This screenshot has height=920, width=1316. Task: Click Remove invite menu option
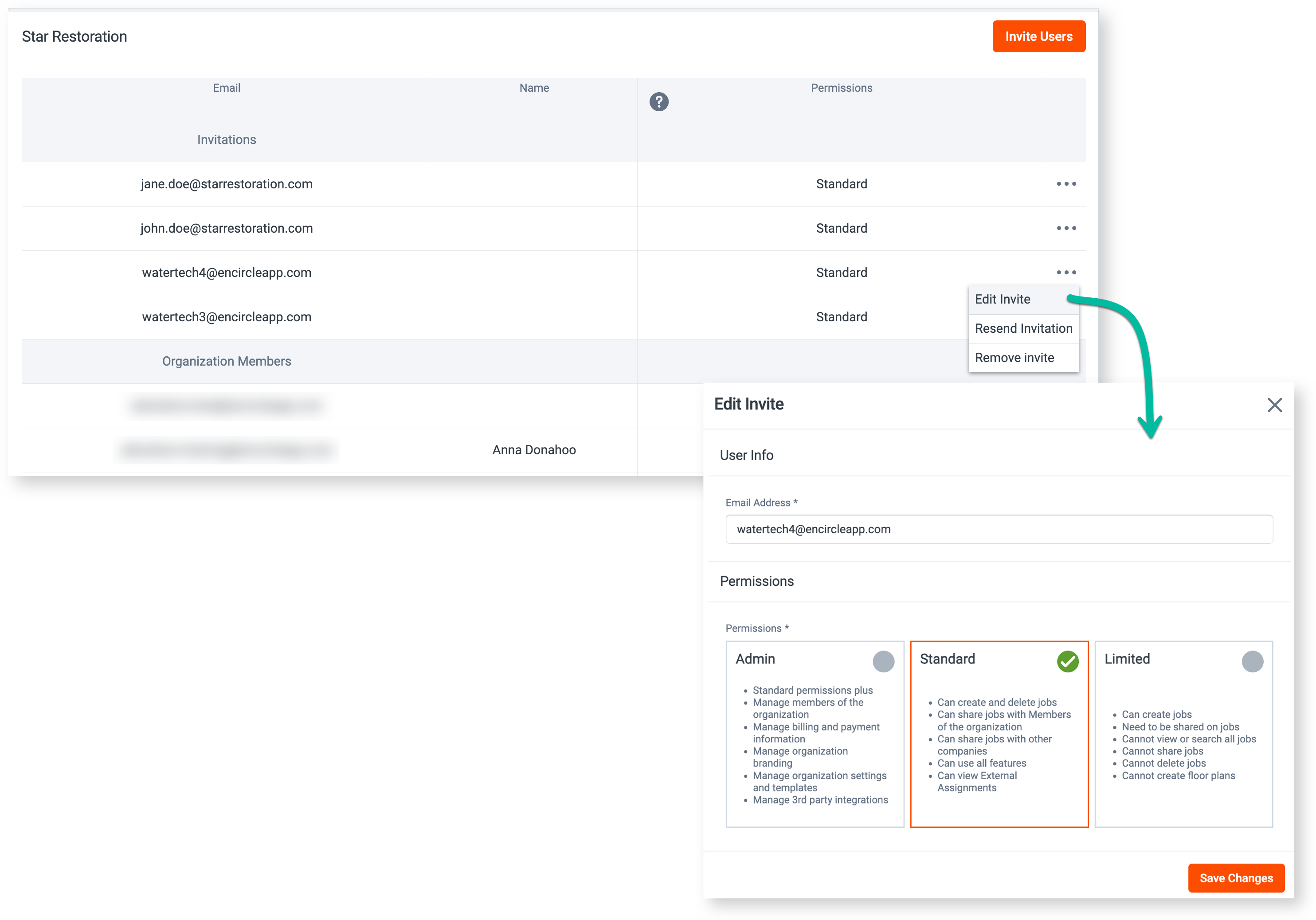coord(1014,358)
